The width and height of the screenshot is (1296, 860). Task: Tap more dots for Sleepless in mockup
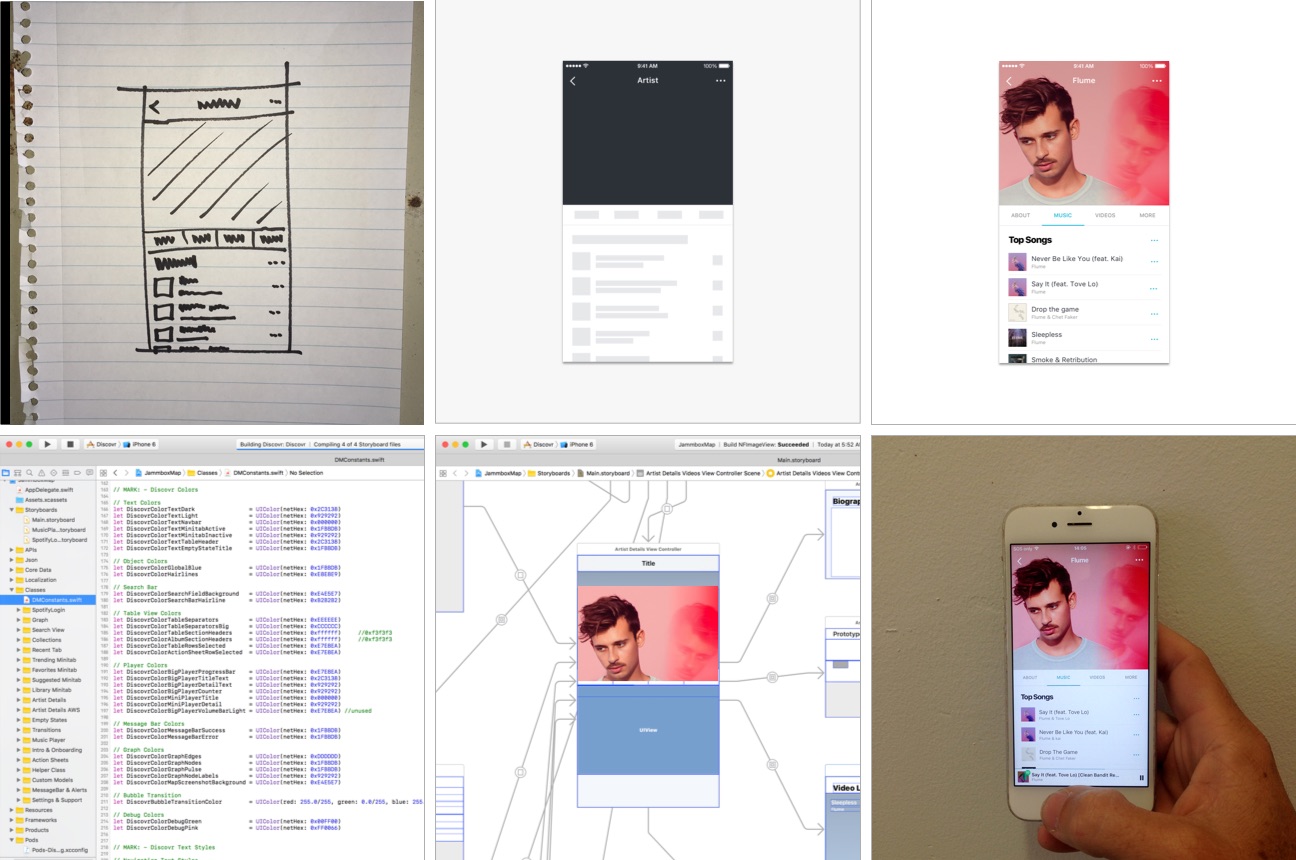pos(1154,338)
